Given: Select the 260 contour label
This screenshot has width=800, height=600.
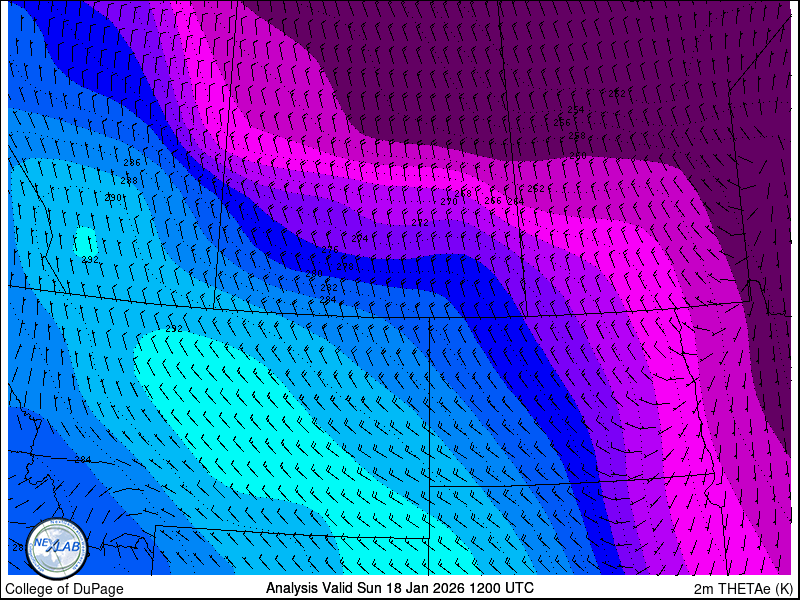Looking at the screenshot, I should click(578, 156).
